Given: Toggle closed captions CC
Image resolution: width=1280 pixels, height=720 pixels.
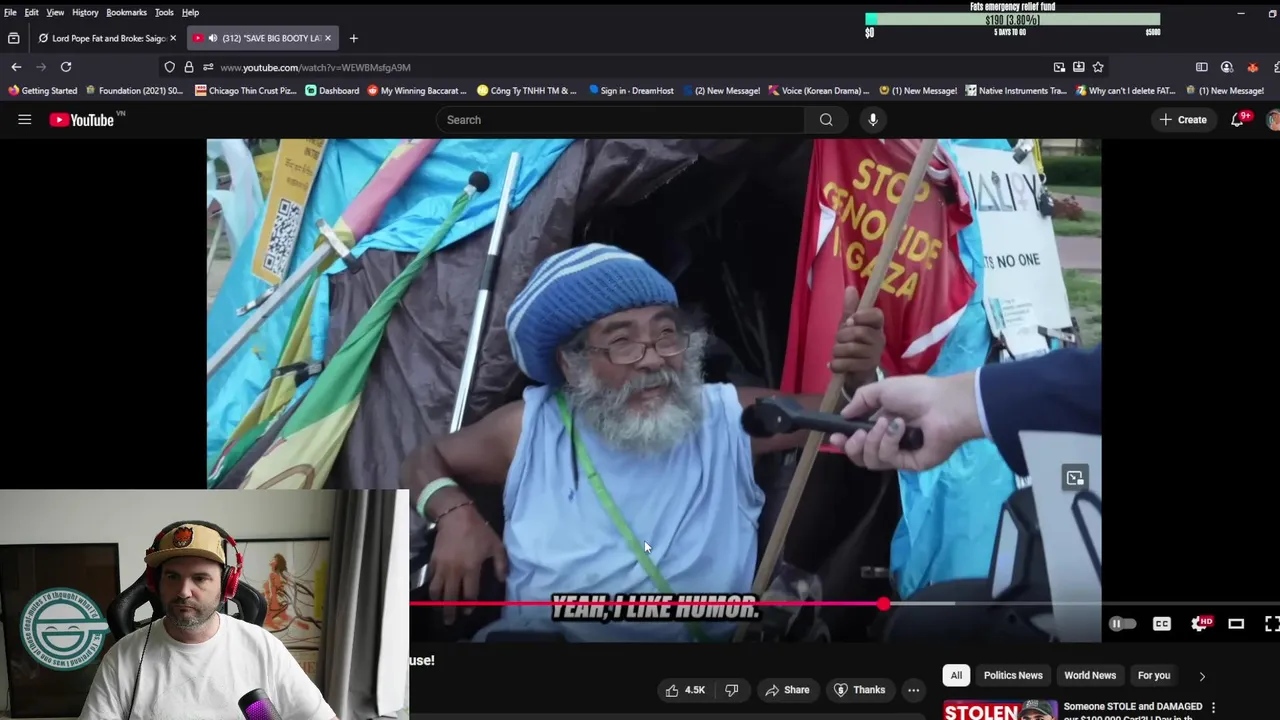Looking at the screenshot, I should pos(1162,624).
